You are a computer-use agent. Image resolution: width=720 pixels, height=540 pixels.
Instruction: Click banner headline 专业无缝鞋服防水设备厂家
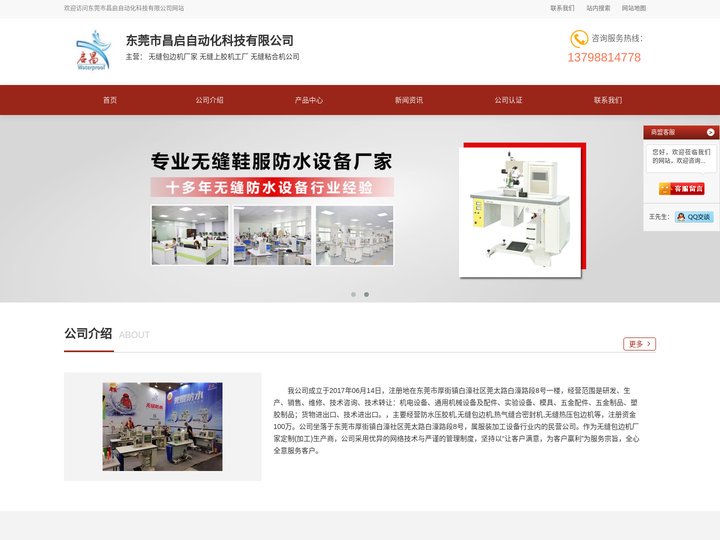pos(271,162)
